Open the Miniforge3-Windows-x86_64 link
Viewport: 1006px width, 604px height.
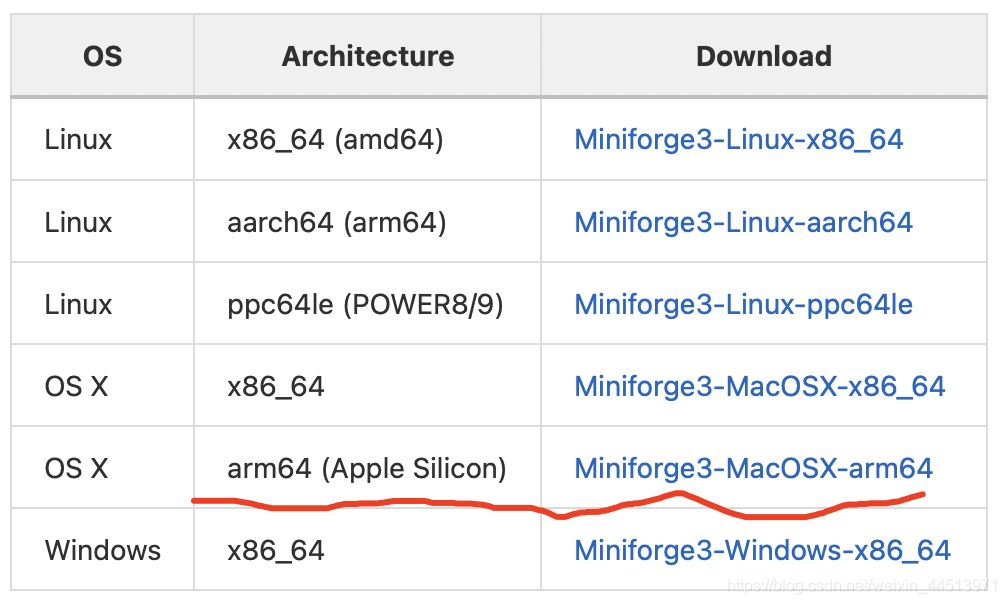[x=762, y=550]
